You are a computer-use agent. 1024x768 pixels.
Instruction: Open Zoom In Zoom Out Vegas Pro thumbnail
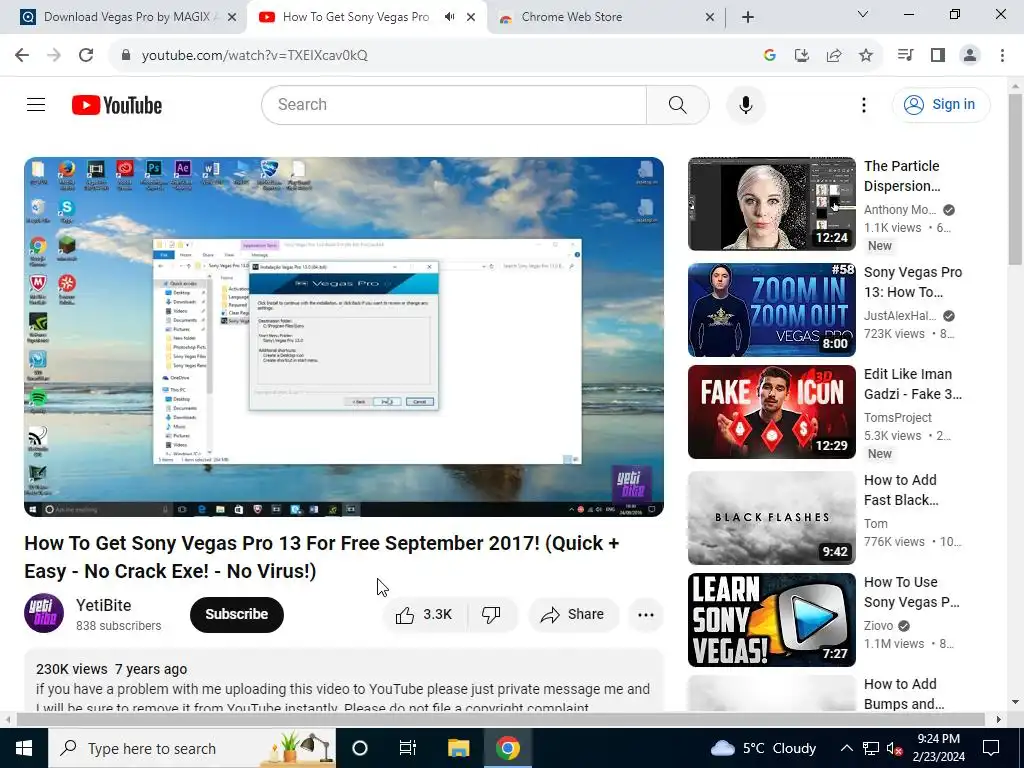click(771, 310)
